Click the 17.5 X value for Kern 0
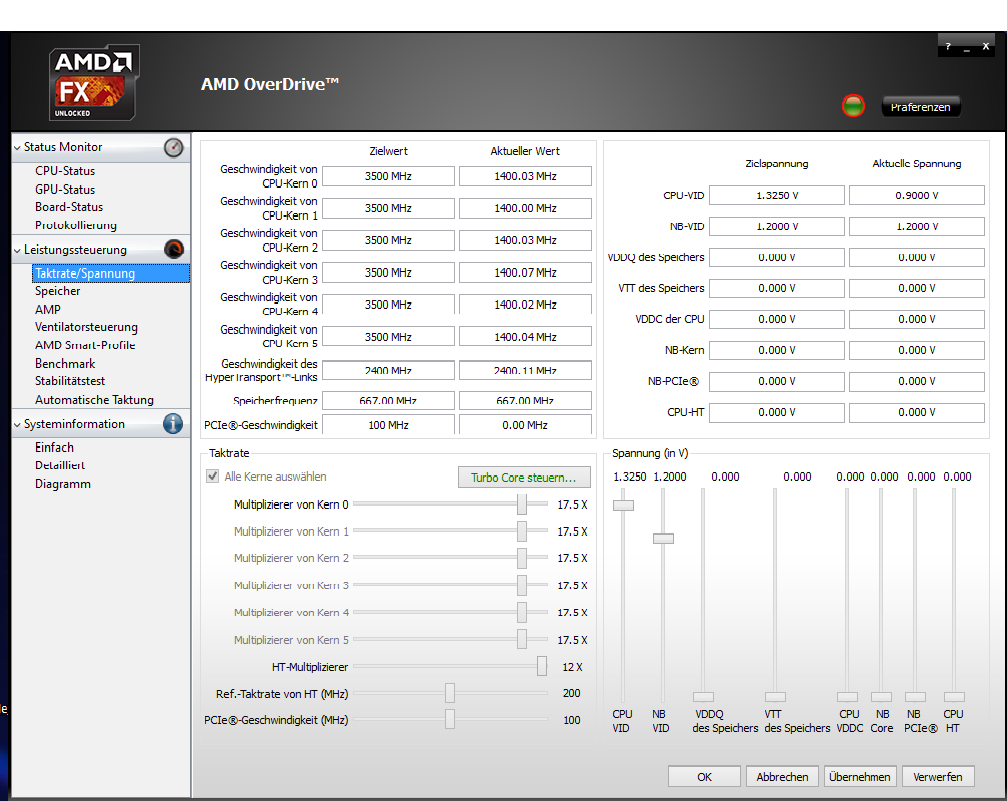 tap(572, 505)
